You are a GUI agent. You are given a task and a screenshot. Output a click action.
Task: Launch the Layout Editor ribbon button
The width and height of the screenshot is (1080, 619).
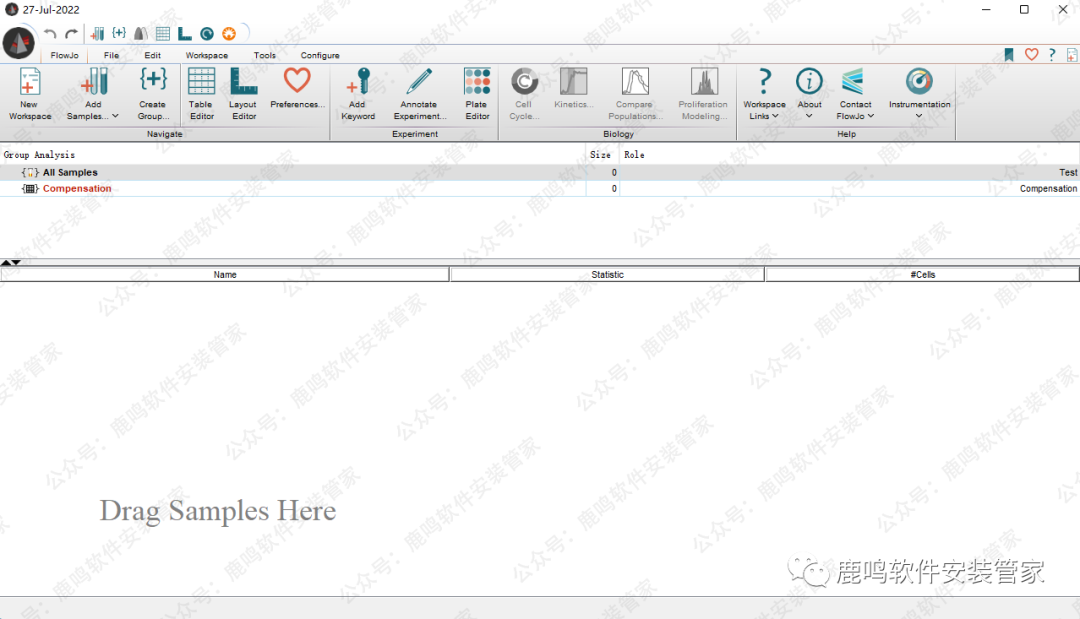tap(243, 83)
